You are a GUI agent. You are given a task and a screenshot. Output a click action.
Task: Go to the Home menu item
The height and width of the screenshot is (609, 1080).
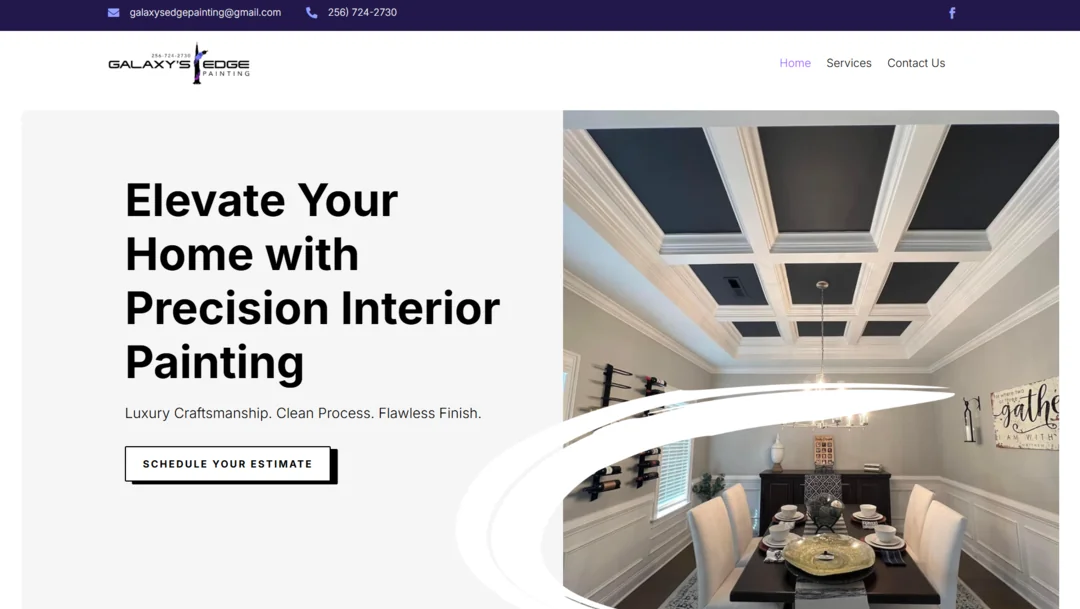point(795,63)
